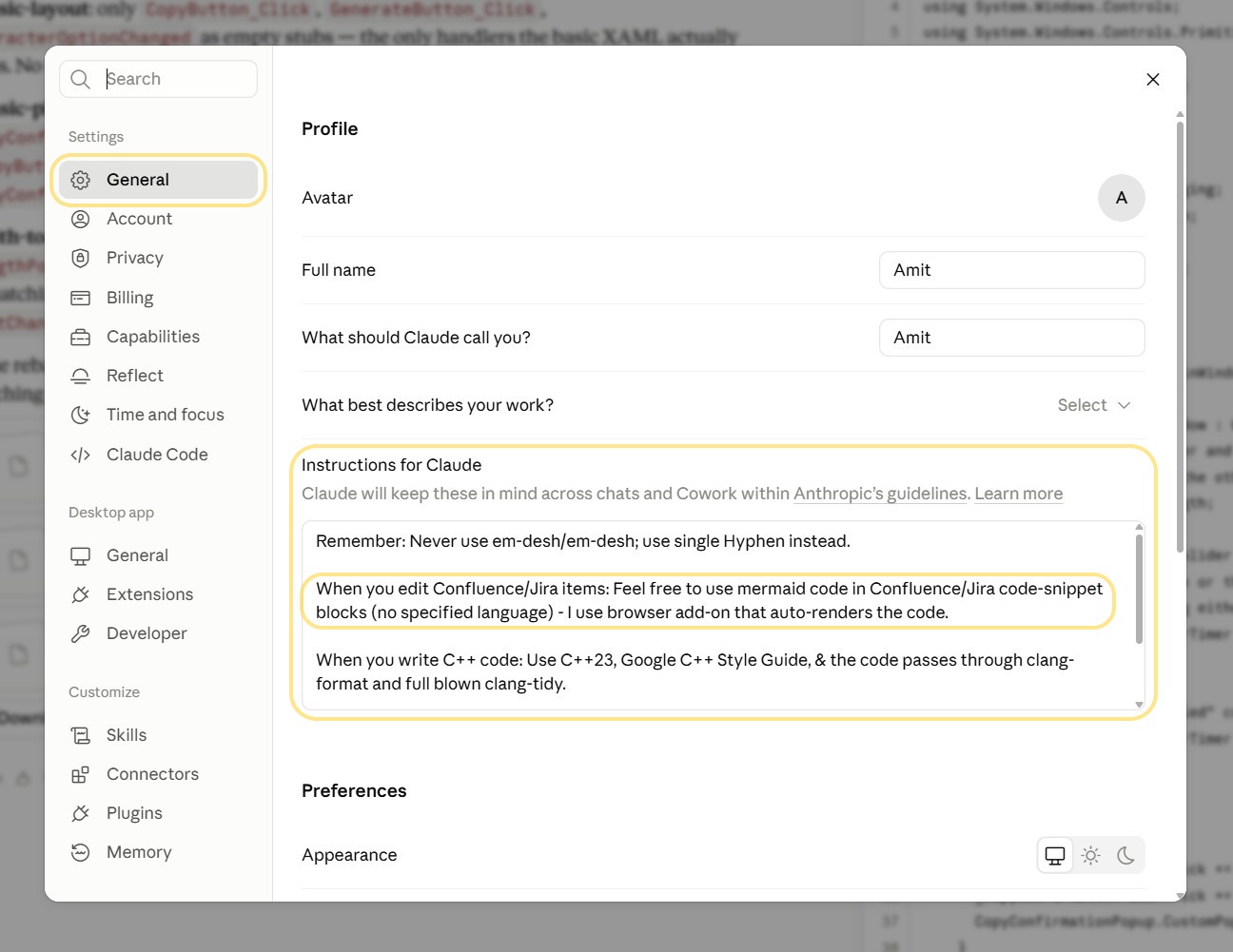Click the Developer wrench icon
1233x952 pixels.
(81, 633)
